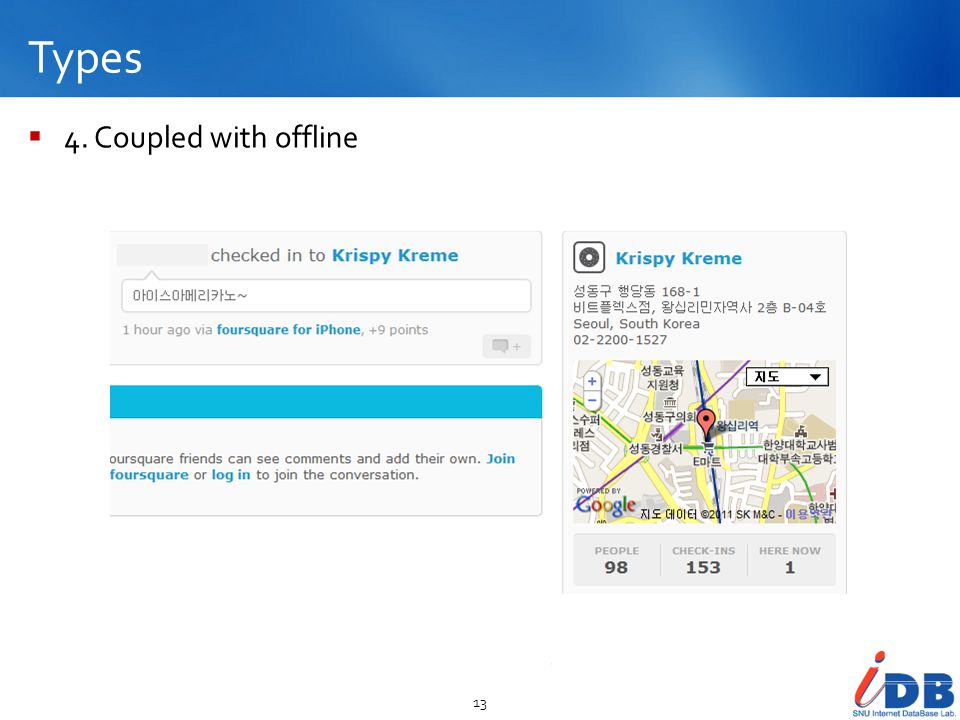Click the blurred username placeholder
960x720 pixels.
tap(162, 255)
